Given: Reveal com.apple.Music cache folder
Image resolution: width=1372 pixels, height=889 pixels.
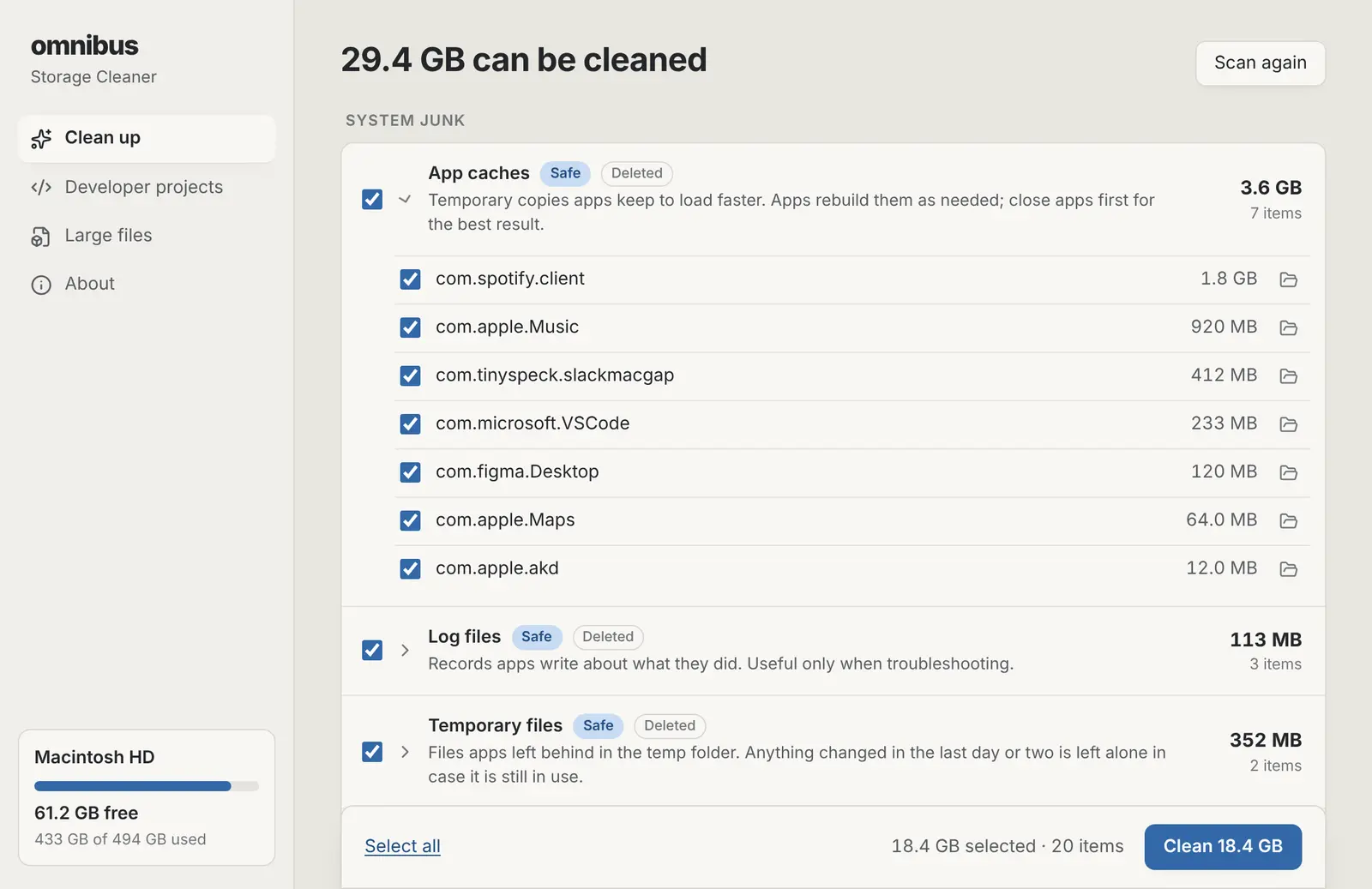Looking at the screenshot, I should tap(1288, 327).
